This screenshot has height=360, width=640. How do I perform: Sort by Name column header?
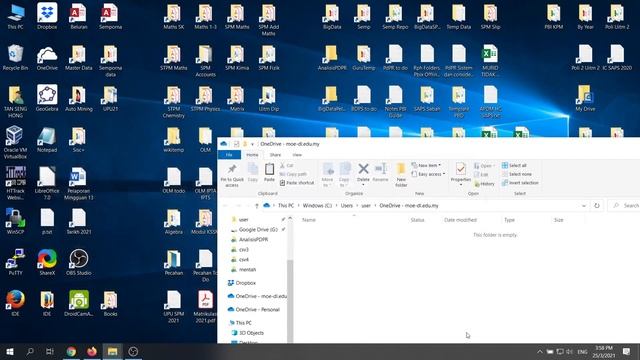click(x=309, y=220)
